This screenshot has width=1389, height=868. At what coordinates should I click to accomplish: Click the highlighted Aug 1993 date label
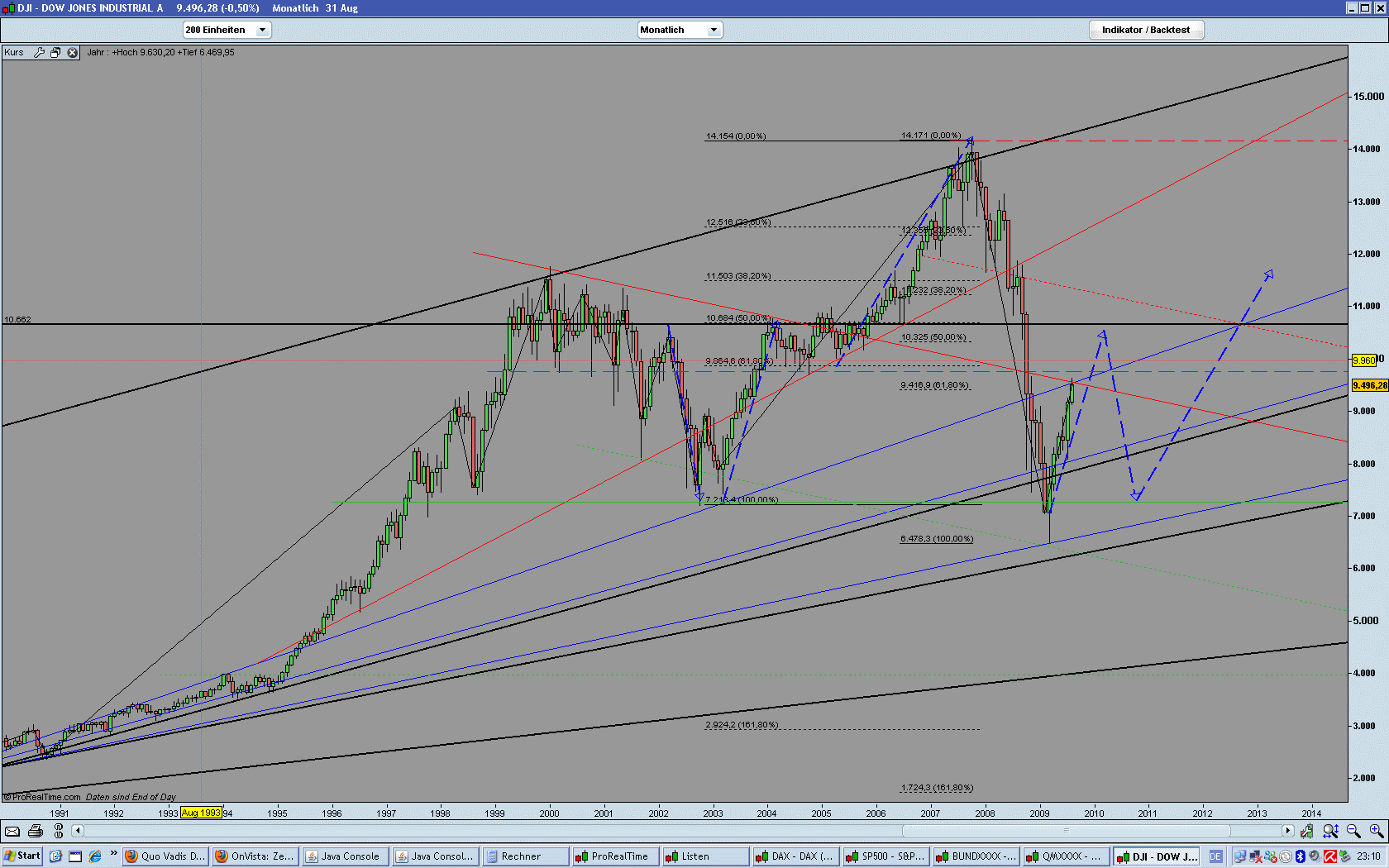click(201, 813)
